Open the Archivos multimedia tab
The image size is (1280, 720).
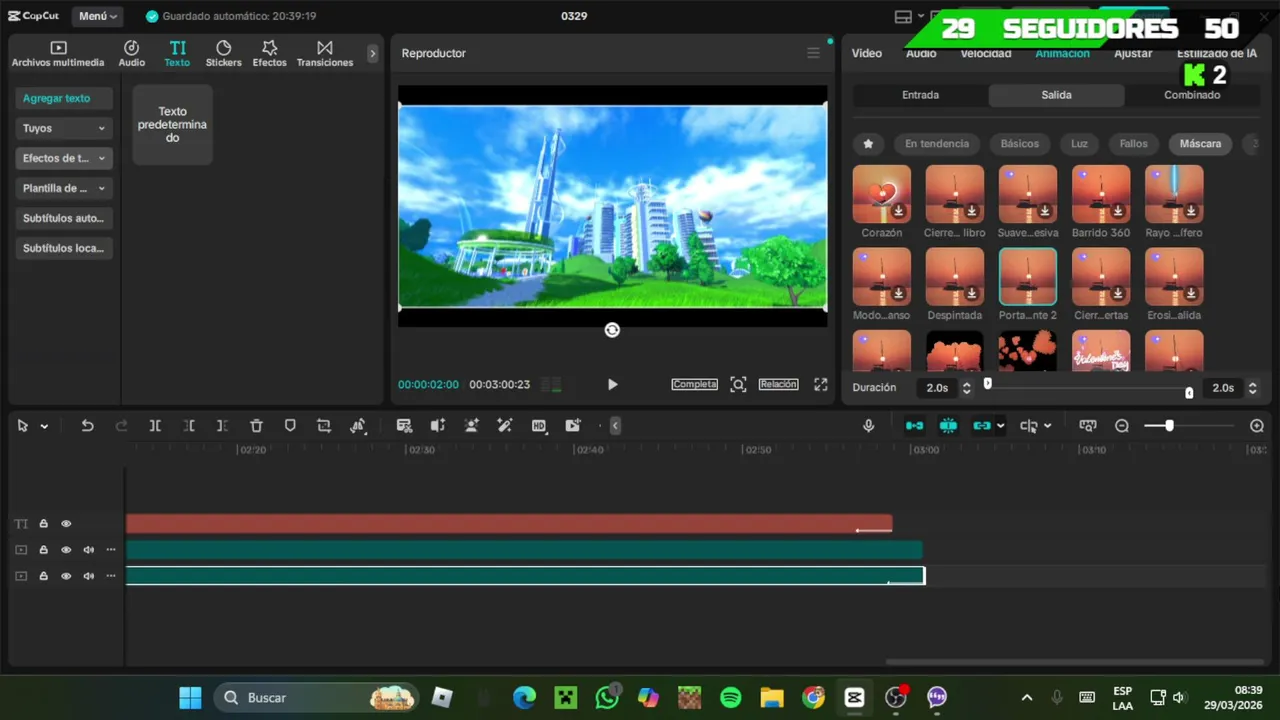pos(58,54)
